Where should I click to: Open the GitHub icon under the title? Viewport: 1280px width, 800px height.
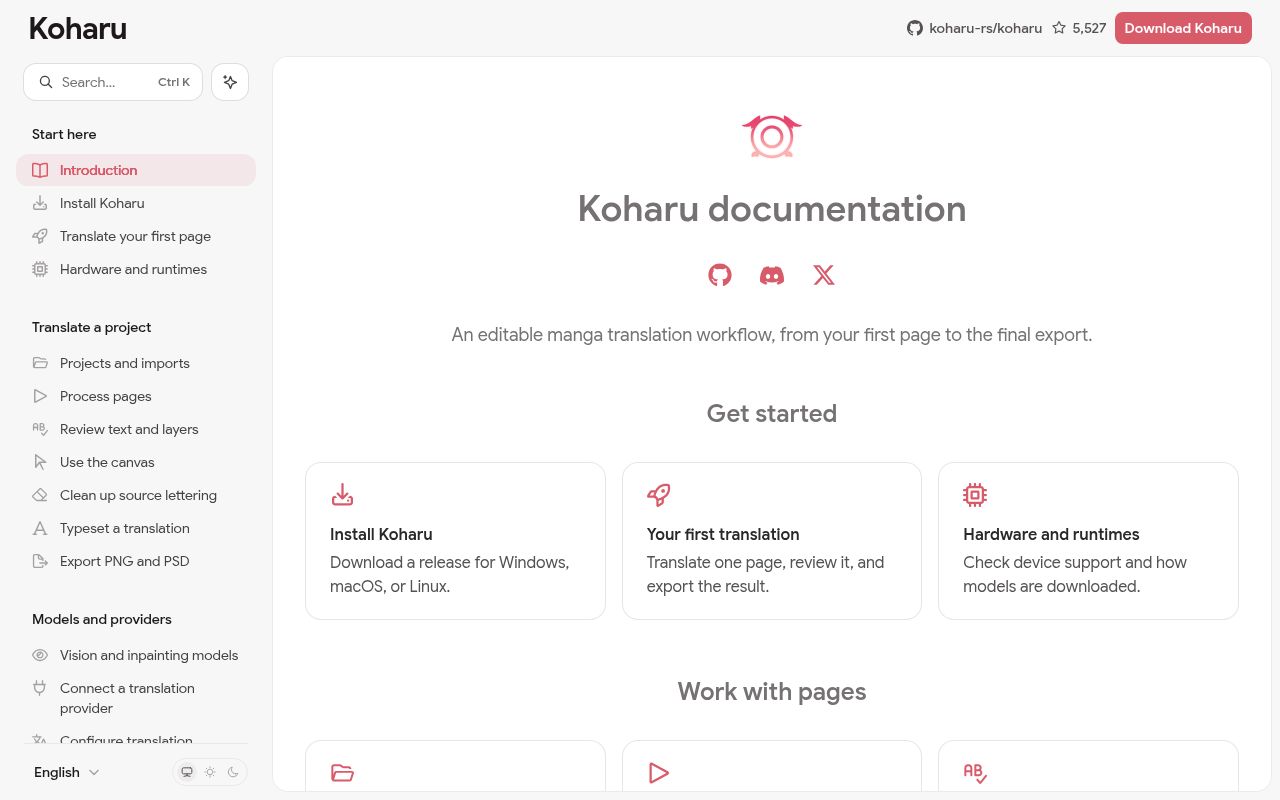720,275
